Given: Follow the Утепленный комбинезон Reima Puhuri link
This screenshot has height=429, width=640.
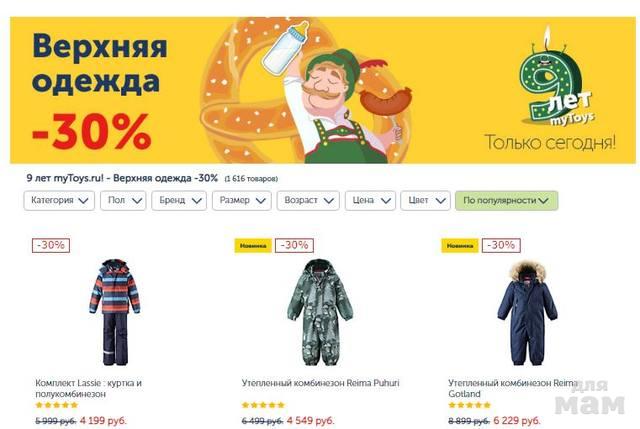Looking at the screenshot, I should (x=320, y=383).
